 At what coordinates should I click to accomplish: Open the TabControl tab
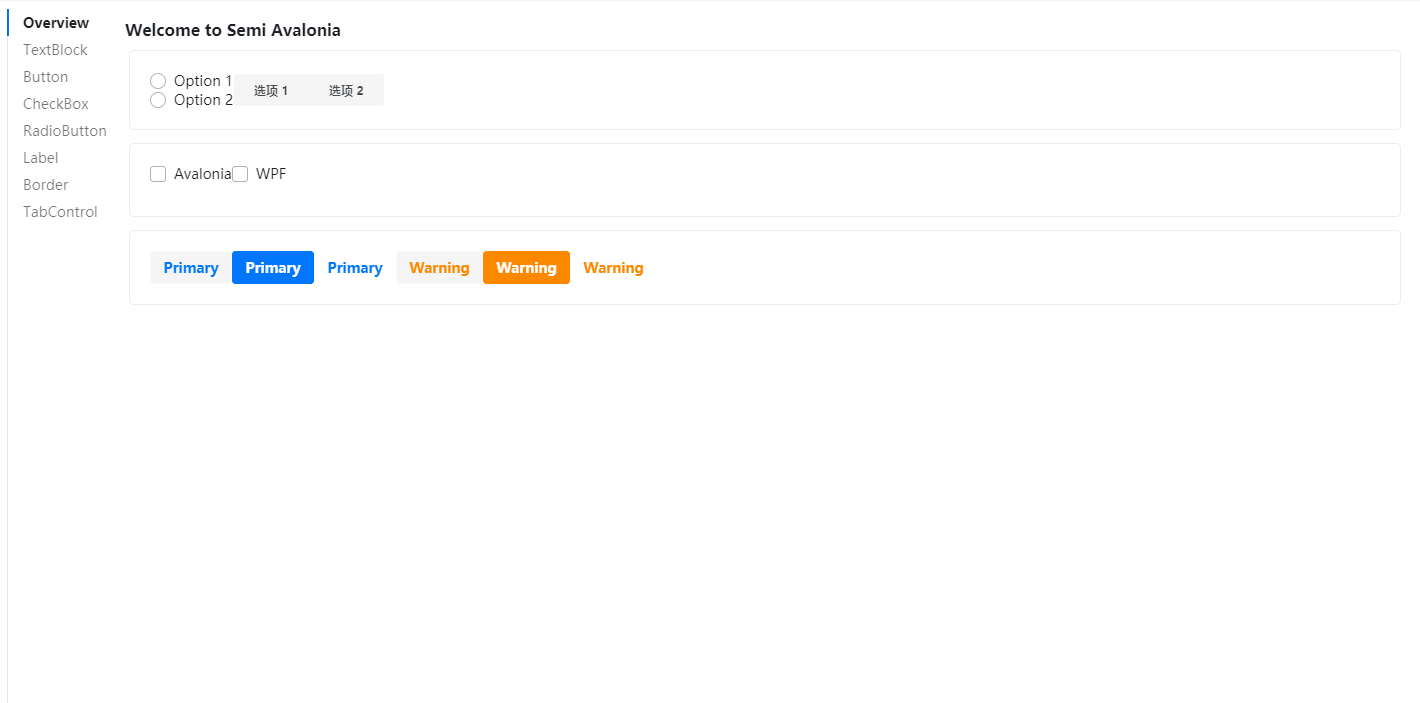coord(60,212)
